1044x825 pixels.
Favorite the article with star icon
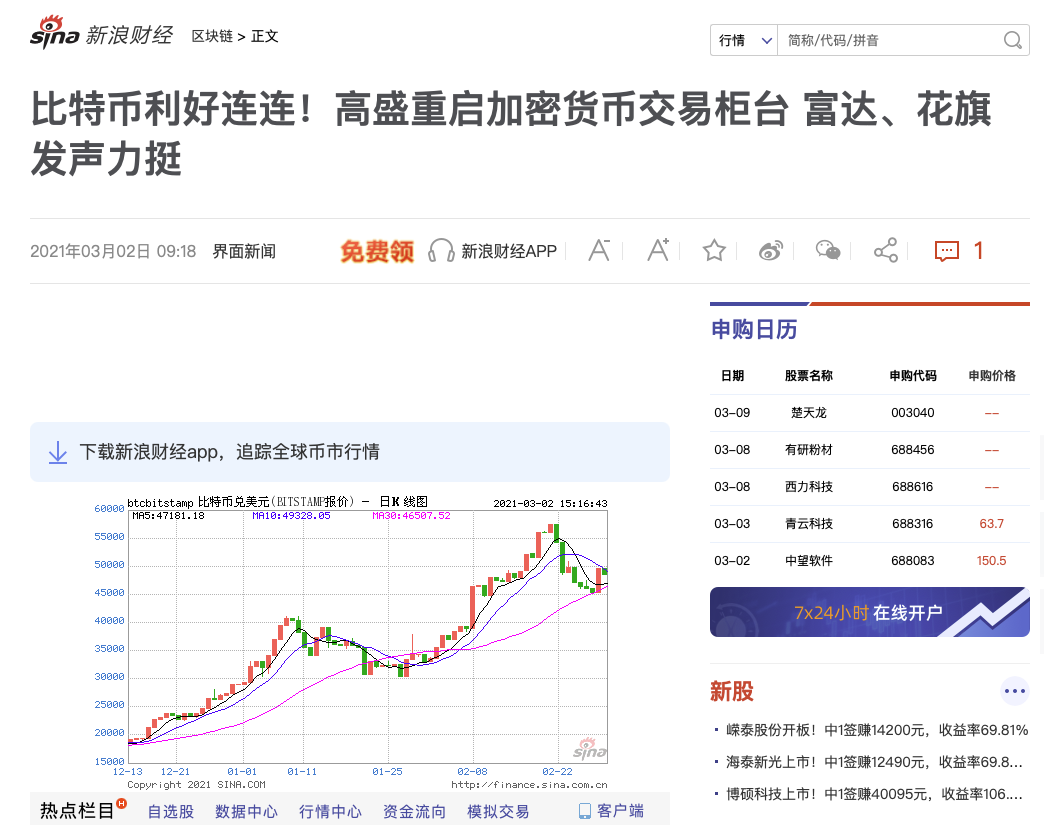tap(714, 251)
